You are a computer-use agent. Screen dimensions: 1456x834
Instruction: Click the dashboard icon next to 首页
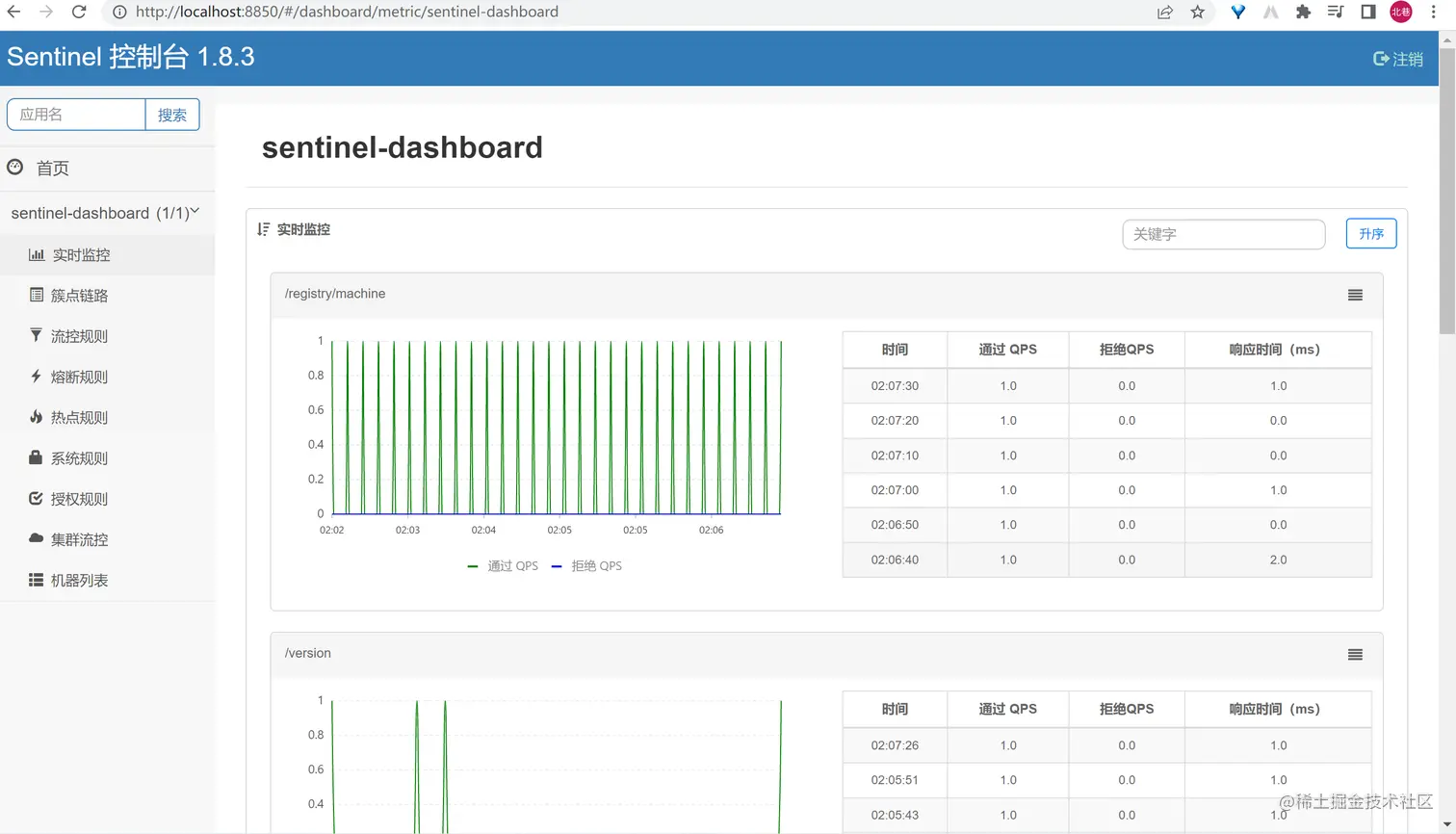15,167
